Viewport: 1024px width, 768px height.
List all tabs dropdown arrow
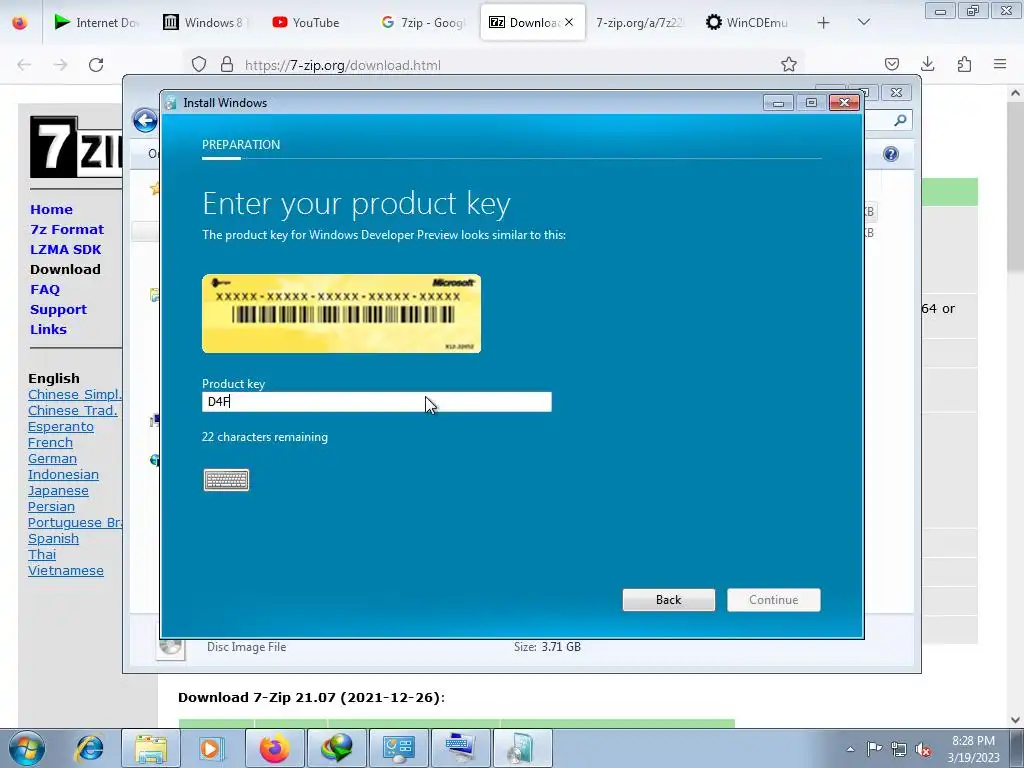pyautogui.click(x=863, y=22)
